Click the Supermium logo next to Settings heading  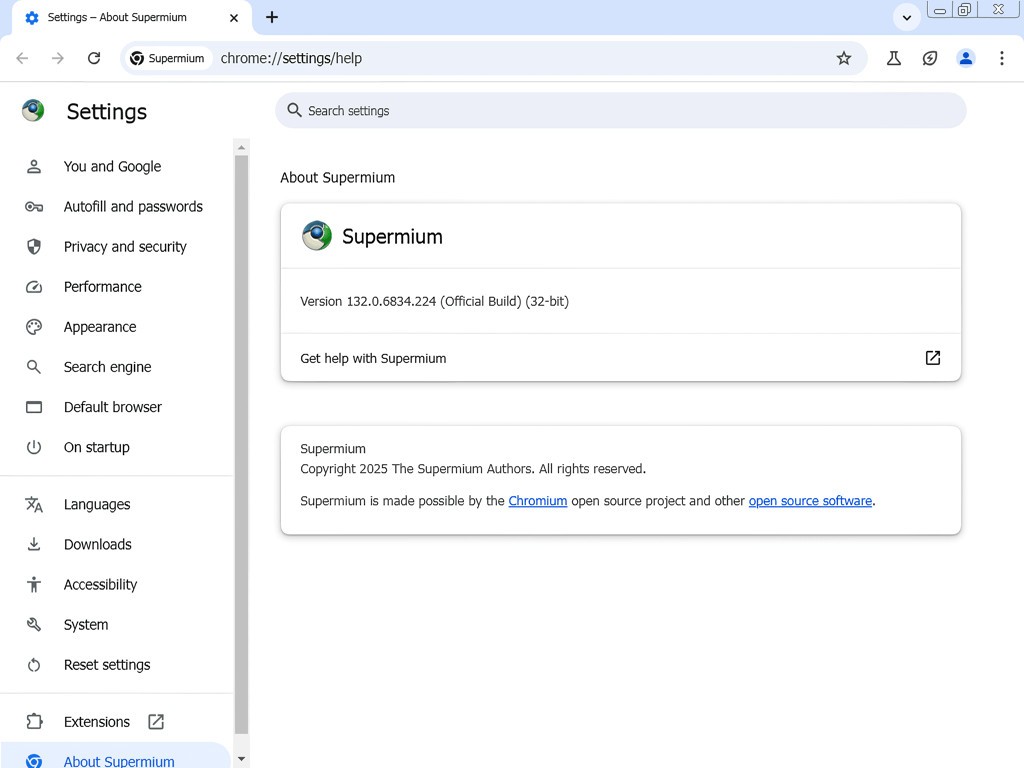[x=33, y=110]
